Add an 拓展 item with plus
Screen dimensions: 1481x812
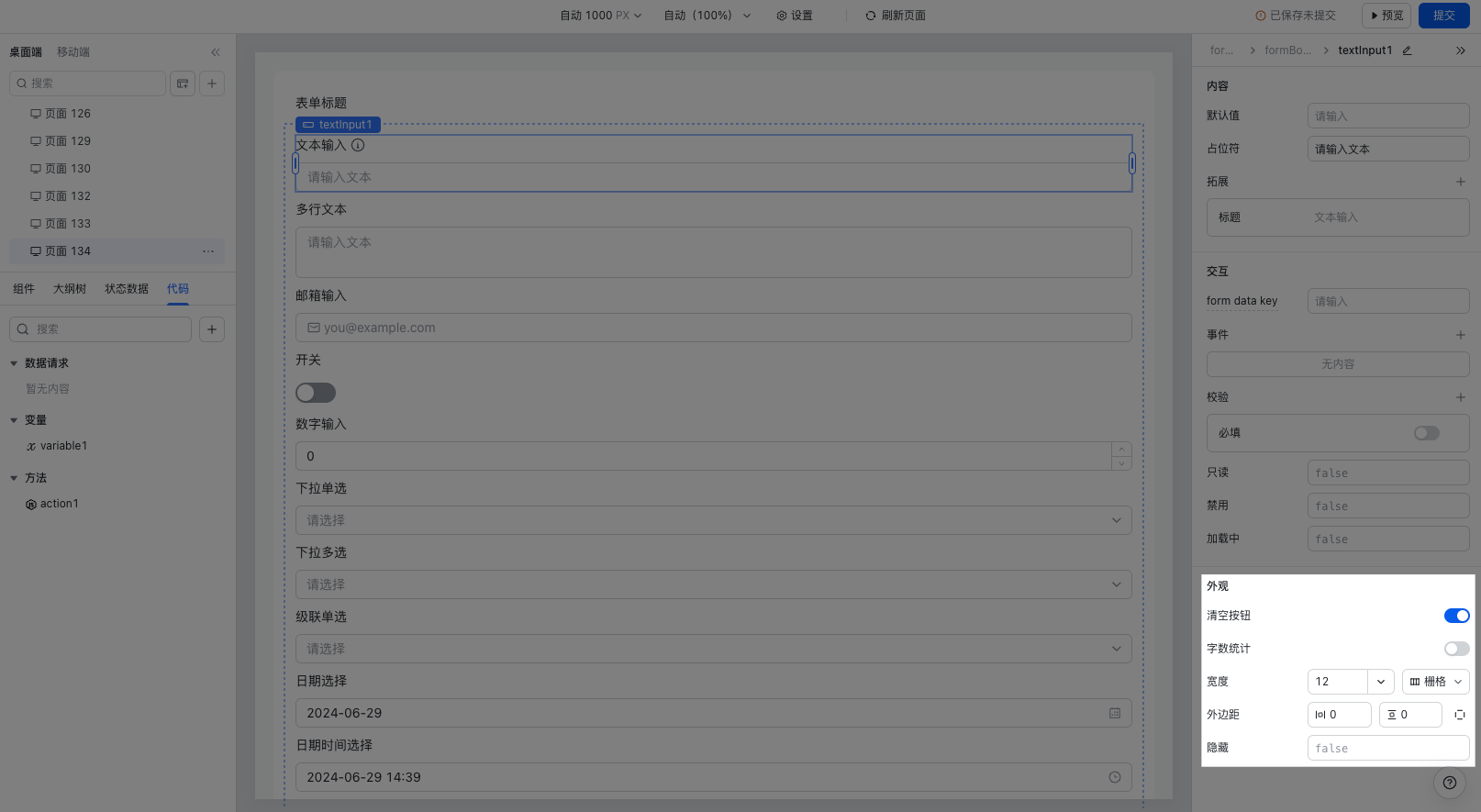(x=1461, y=182)
